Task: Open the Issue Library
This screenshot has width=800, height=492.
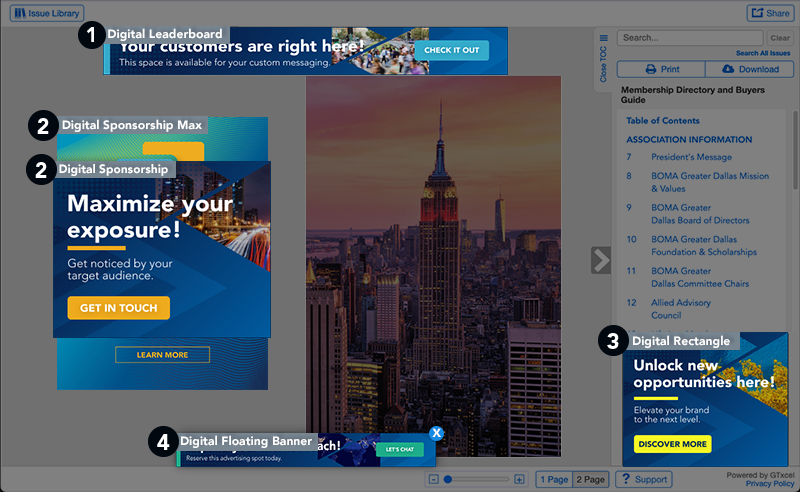Action: click(x=46, y=13)
